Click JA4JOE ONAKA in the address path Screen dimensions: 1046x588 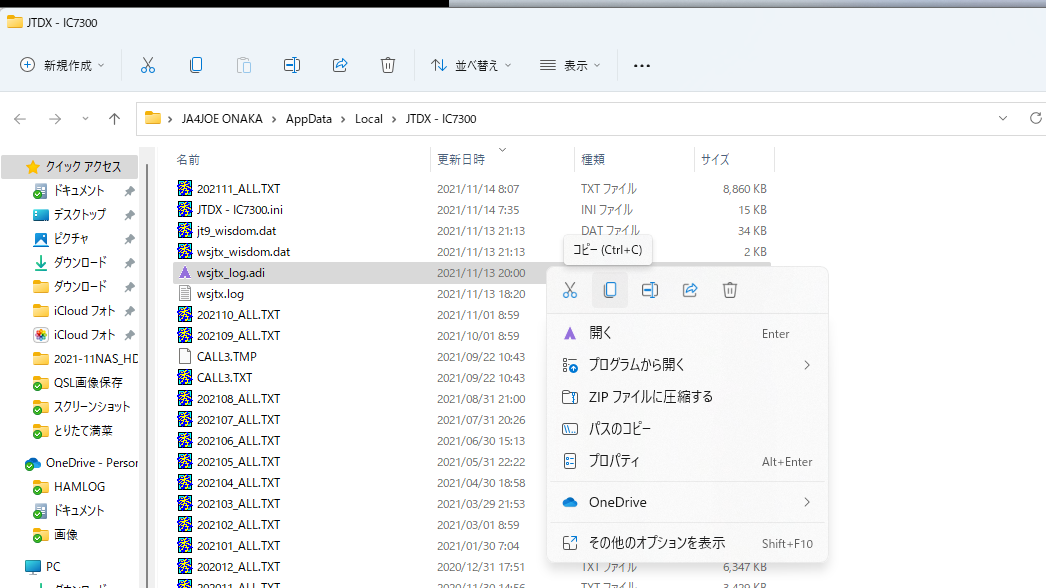[x=221, y=119]
